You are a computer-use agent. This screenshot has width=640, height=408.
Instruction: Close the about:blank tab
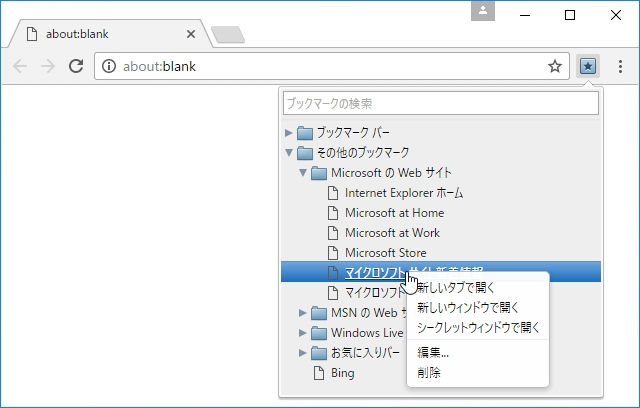point(191,34)
